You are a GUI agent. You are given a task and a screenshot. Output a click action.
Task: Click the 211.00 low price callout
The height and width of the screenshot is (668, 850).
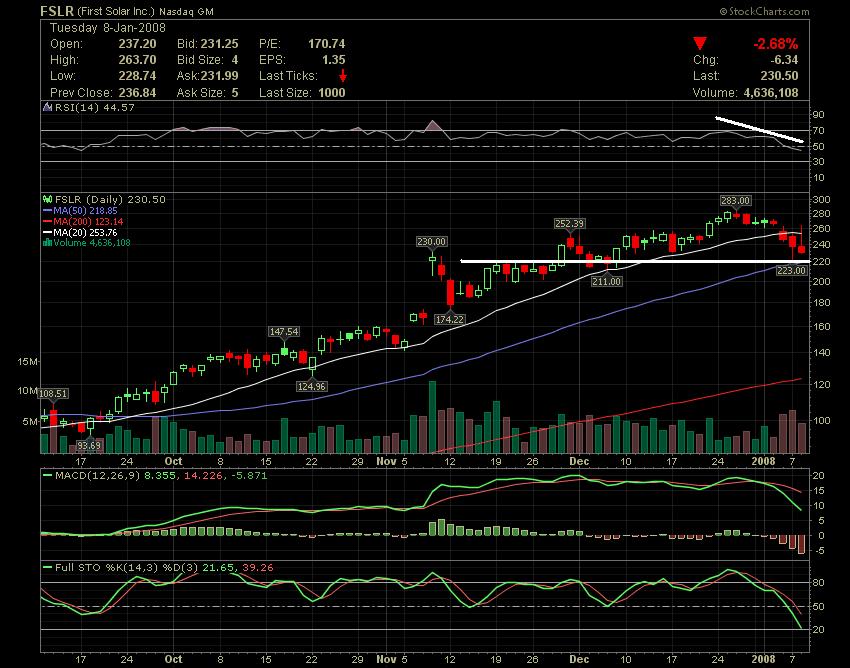606,281
